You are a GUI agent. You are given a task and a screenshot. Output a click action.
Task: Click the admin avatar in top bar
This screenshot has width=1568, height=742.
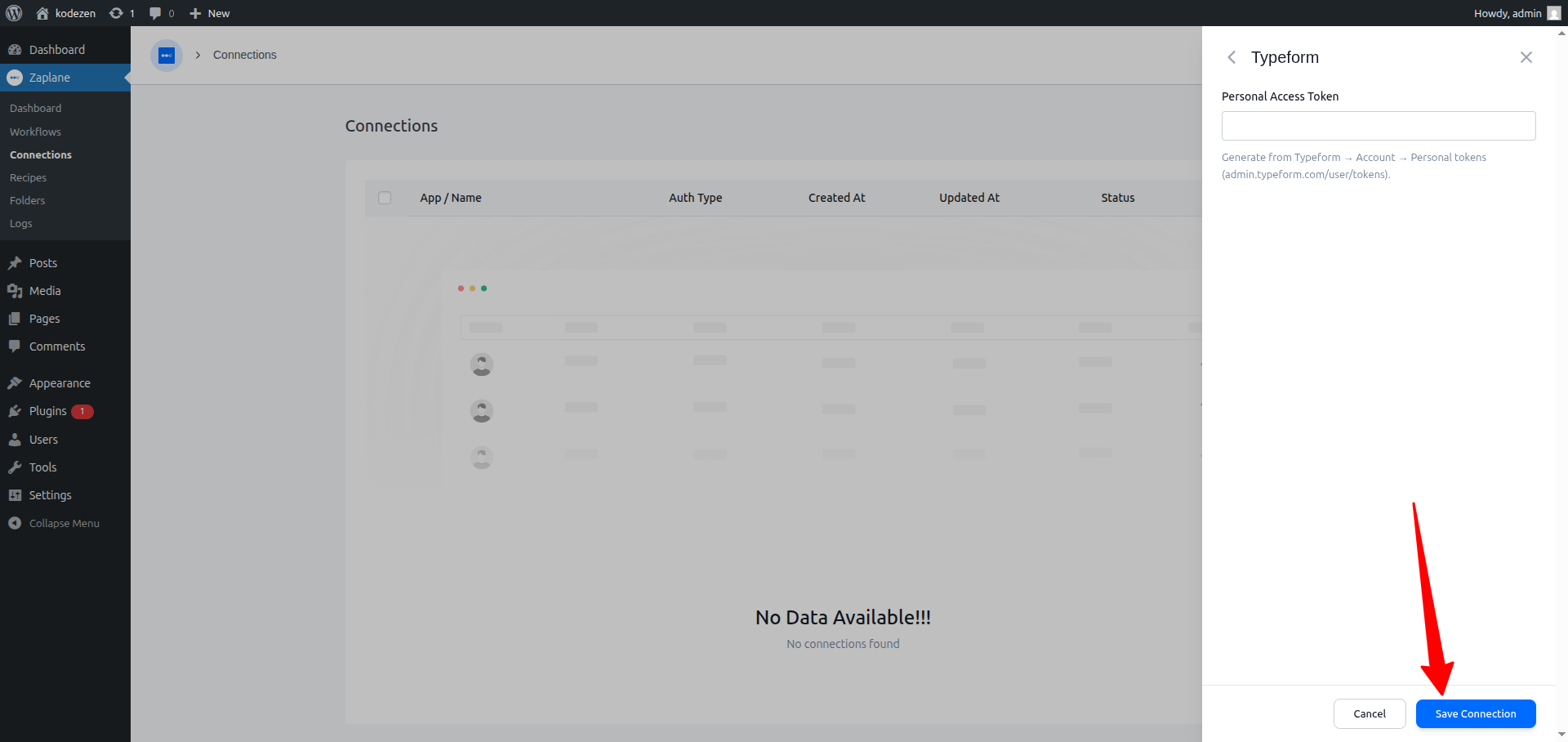[1553, 13]
